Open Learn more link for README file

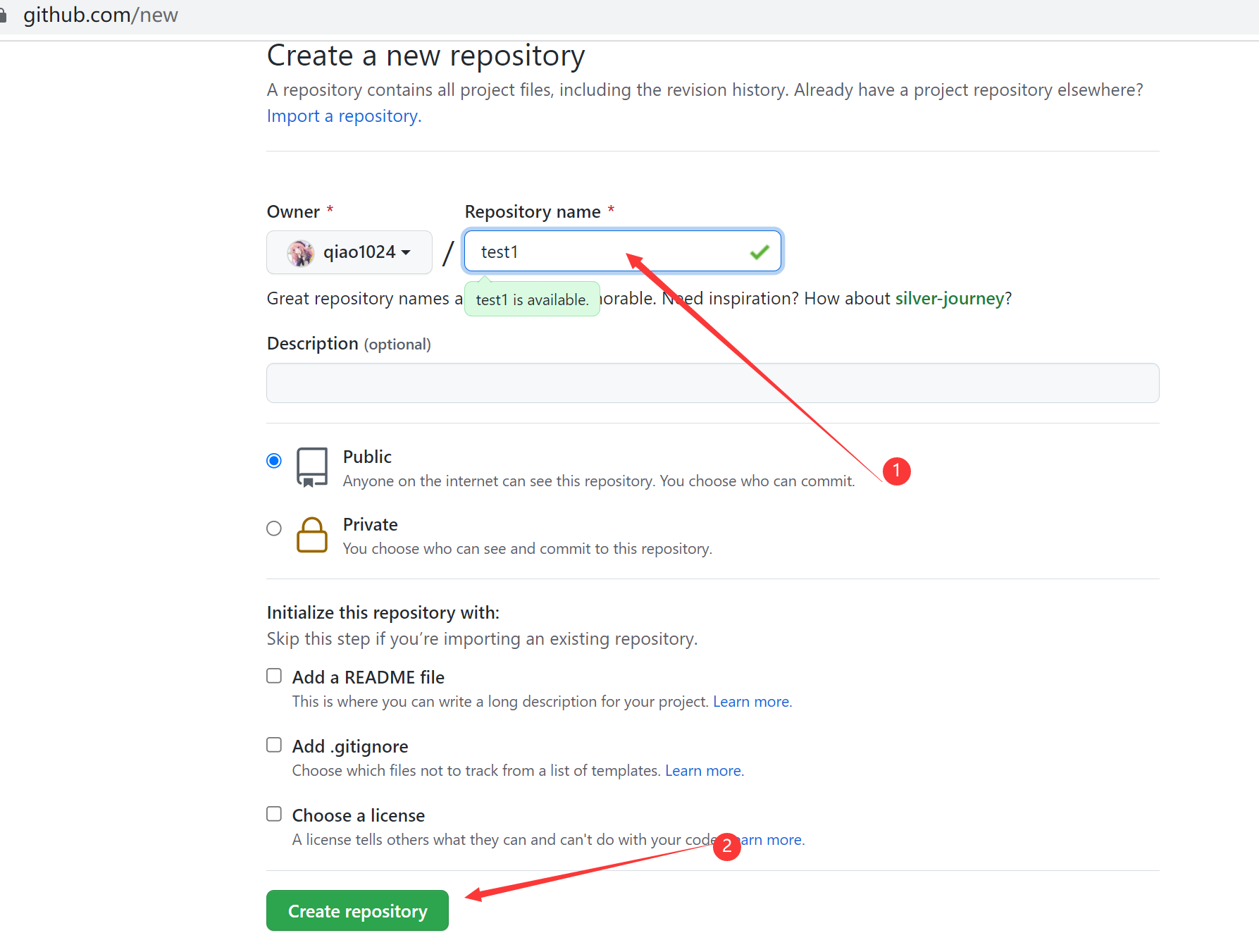coord(752,702)
